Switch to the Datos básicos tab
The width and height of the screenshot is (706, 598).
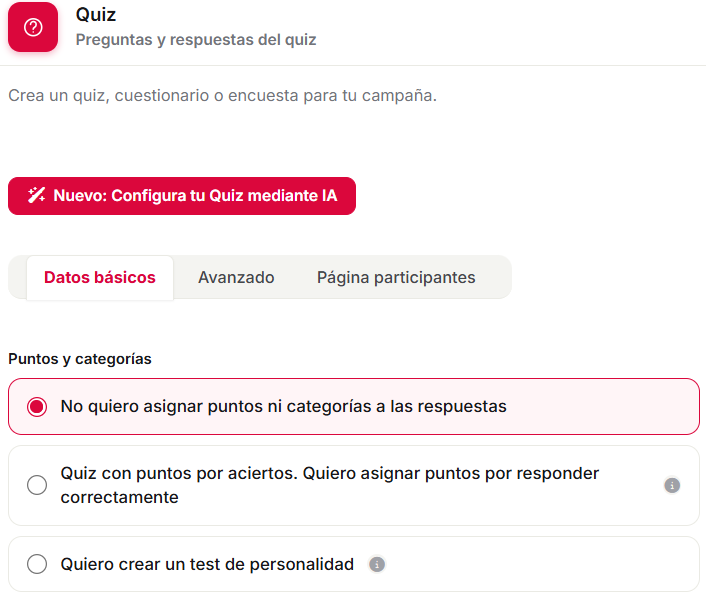click(100, 277)
